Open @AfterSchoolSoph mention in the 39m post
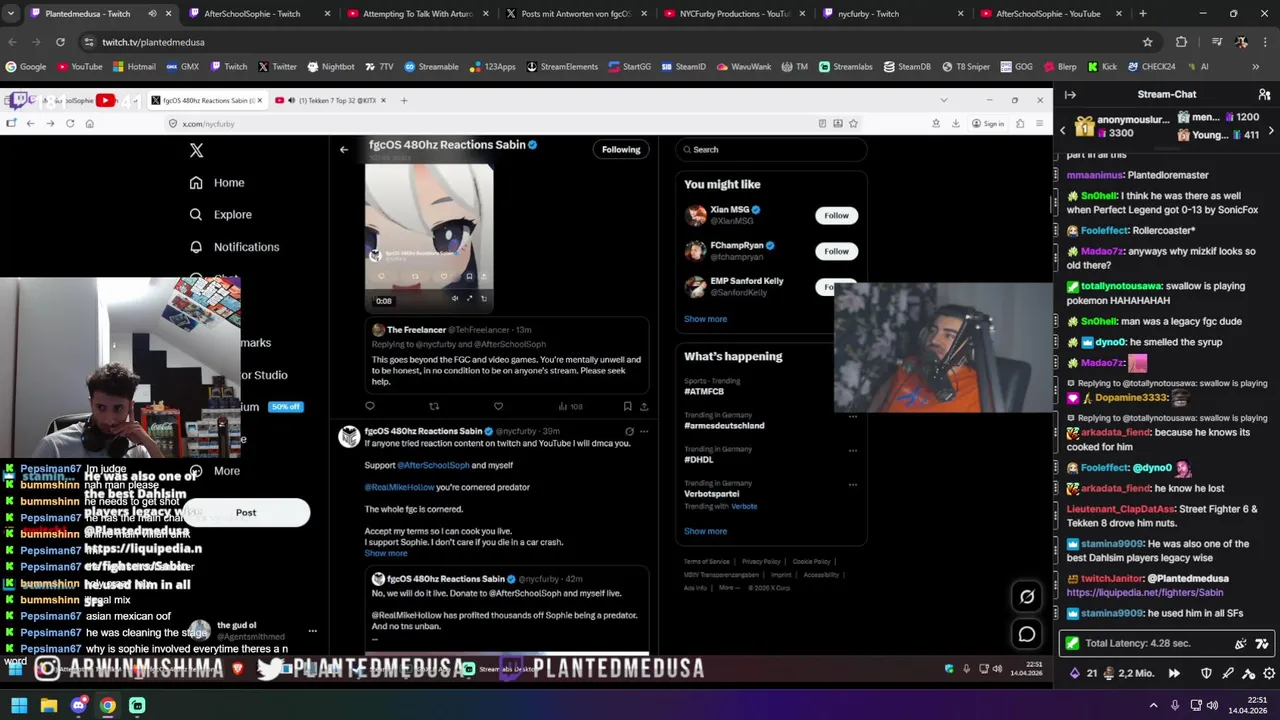The width and height of the screenshot is (1280, 720). [433, 465]
